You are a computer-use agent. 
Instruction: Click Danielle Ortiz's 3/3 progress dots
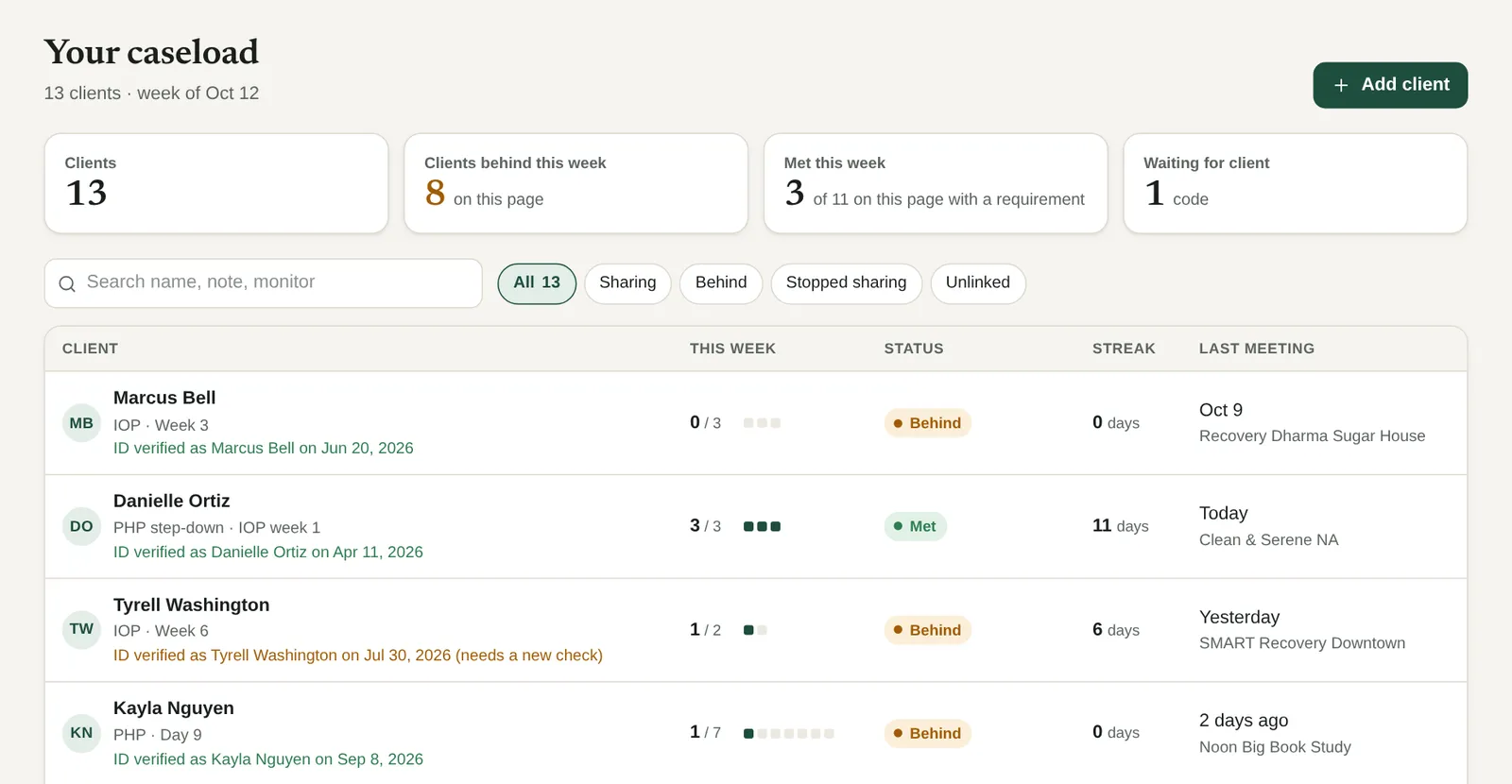pos(762,526)
